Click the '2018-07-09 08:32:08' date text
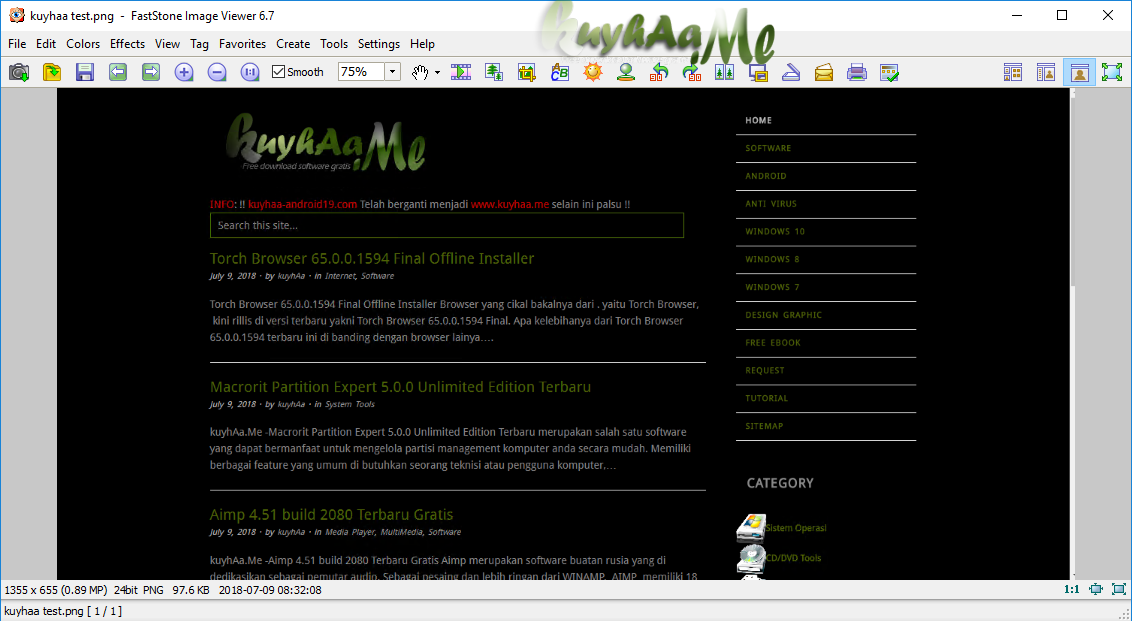The image size is (1132, 621). pyautogui.click(x=270, y=590)
